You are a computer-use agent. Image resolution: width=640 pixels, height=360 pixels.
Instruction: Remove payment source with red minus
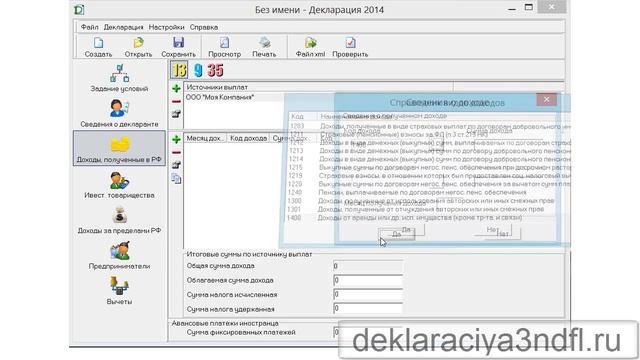click(176, 101)
